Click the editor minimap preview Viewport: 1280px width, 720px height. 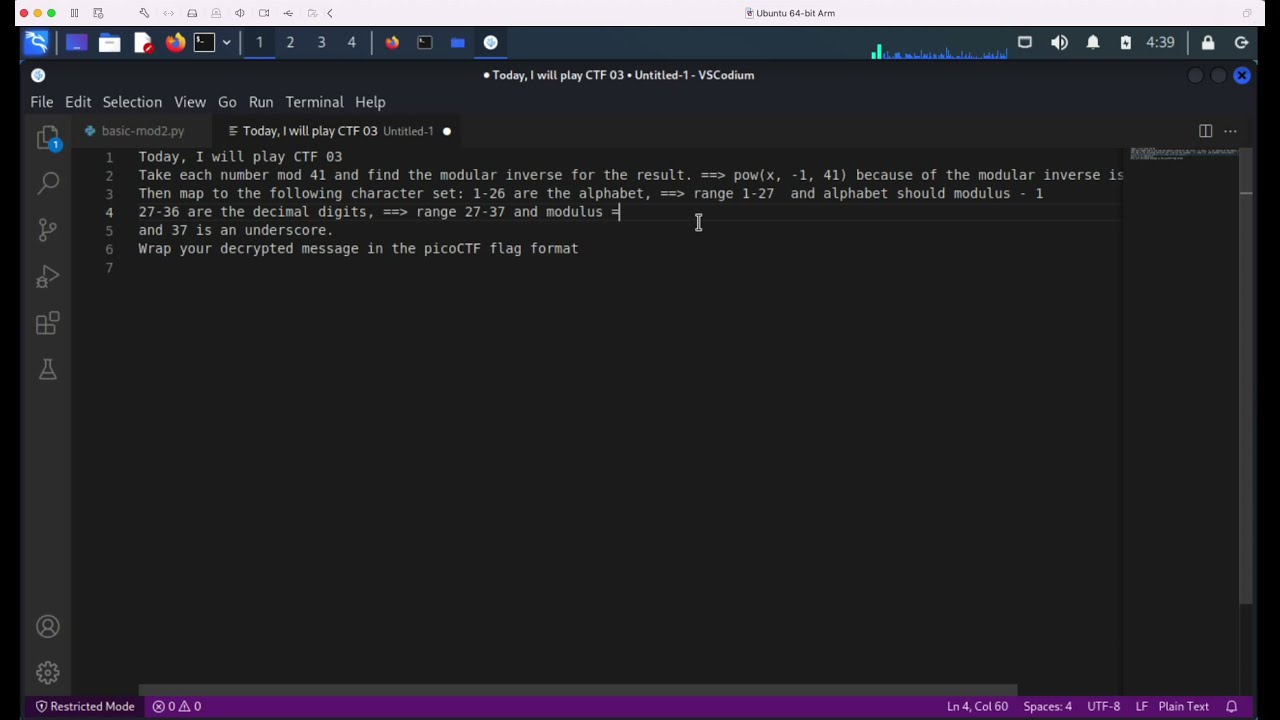(1183, 154)
